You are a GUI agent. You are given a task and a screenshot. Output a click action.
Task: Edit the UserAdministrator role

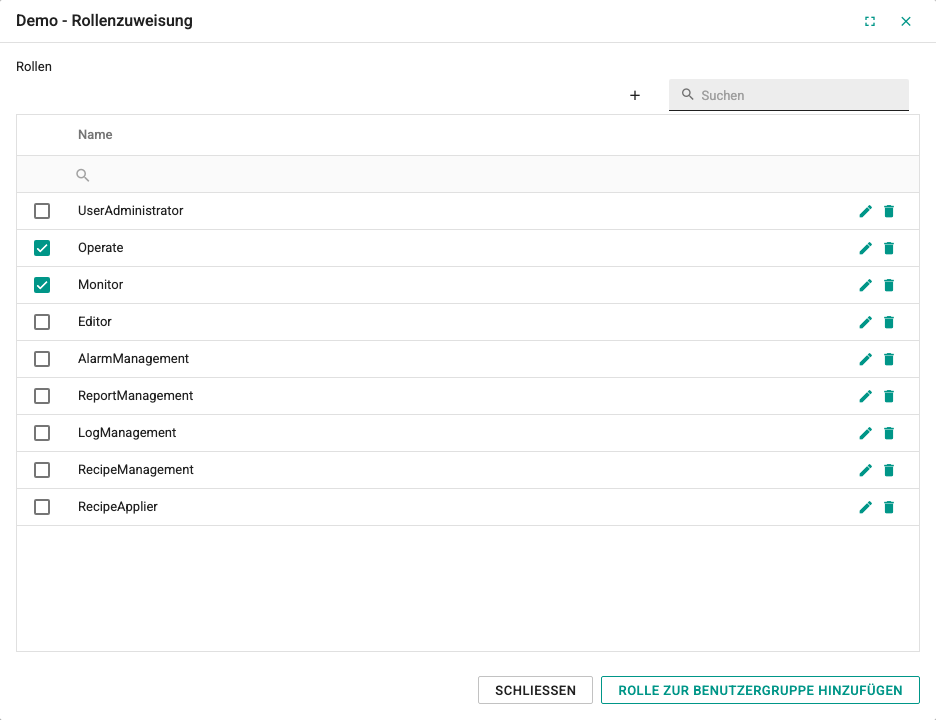click(x=865, y=211)
